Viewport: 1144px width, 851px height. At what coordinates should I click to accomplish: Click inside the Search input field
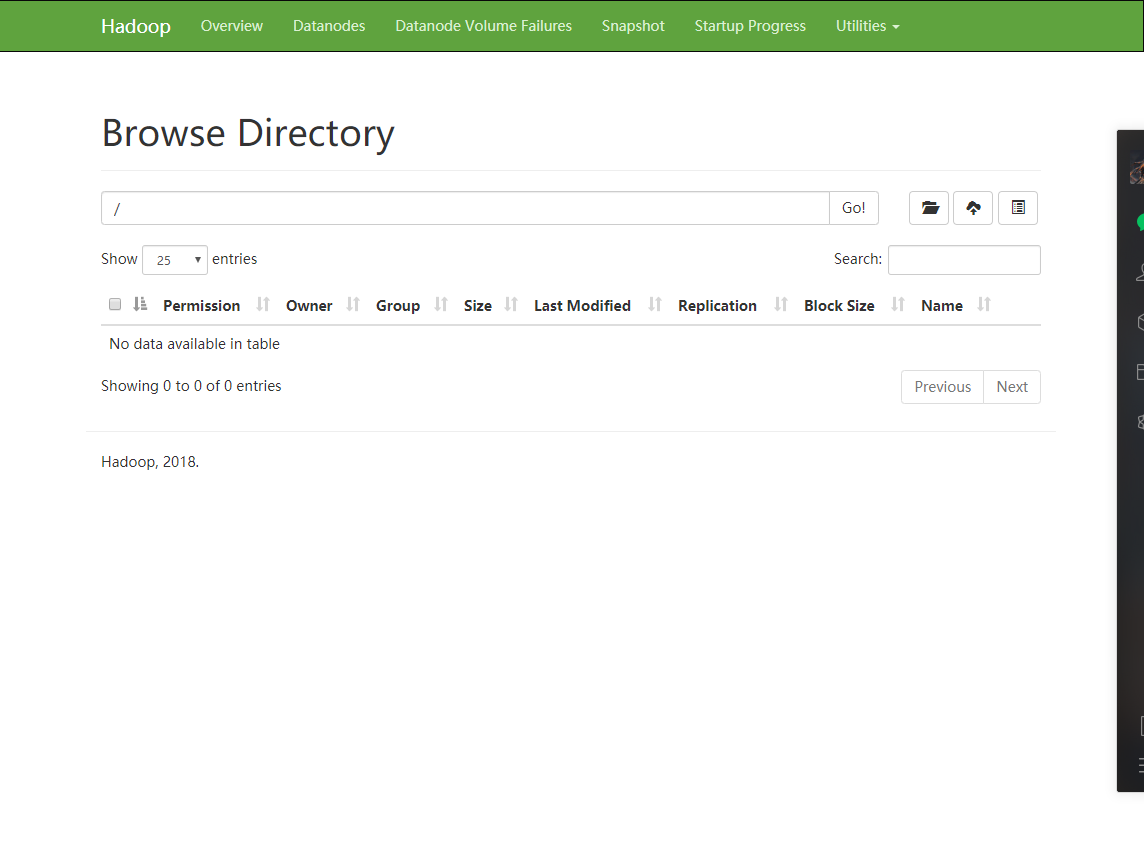click(x=963, y=259)
